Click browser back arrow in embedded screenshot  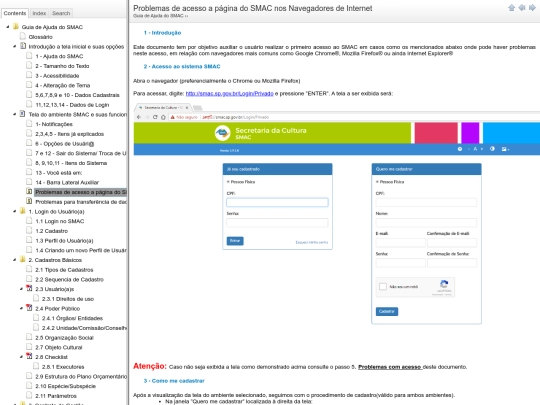(x=139, y=117)
